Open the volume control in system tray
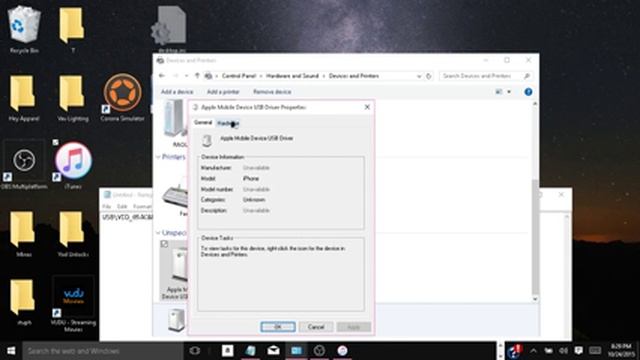640x360 pixels. [x=563, y=351]
